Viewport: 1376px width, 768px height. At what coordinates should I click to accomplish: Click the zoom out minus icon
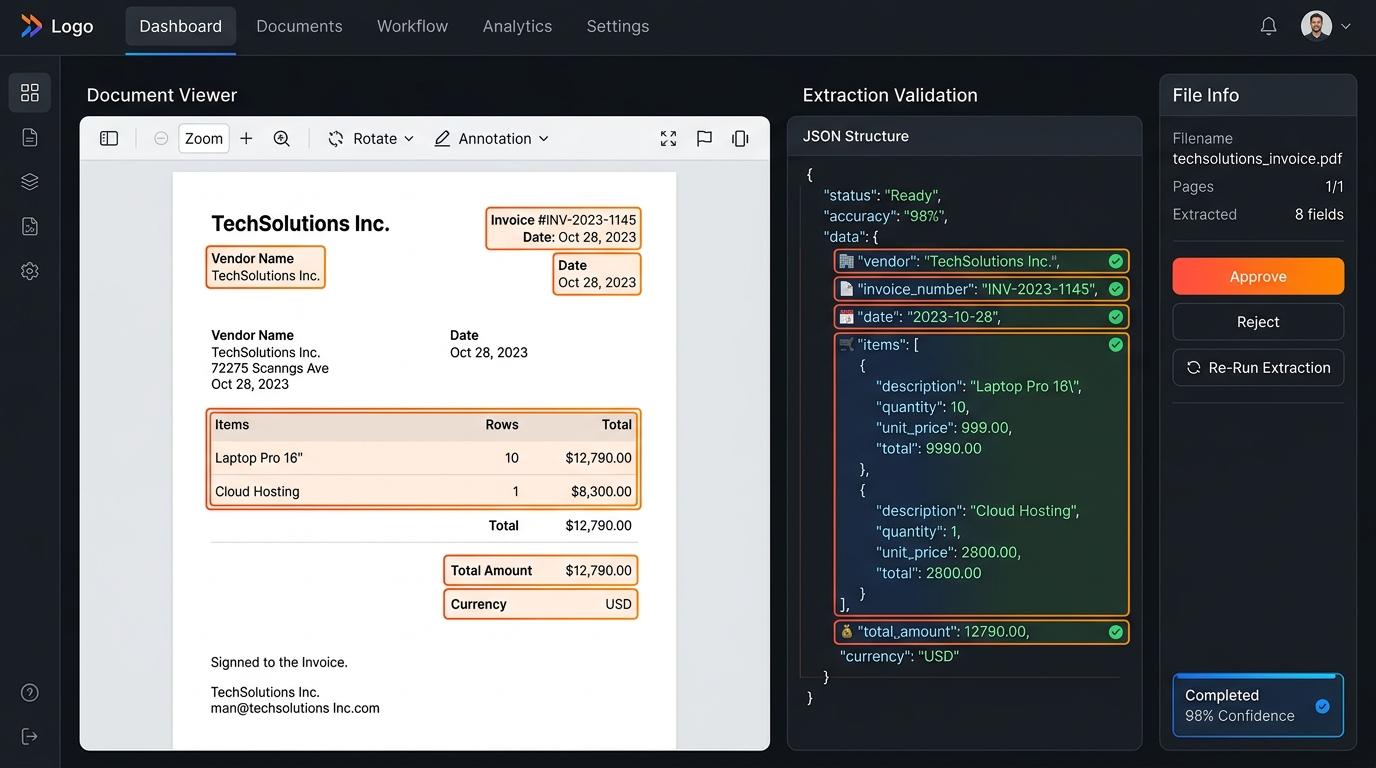tap(161, 139)
